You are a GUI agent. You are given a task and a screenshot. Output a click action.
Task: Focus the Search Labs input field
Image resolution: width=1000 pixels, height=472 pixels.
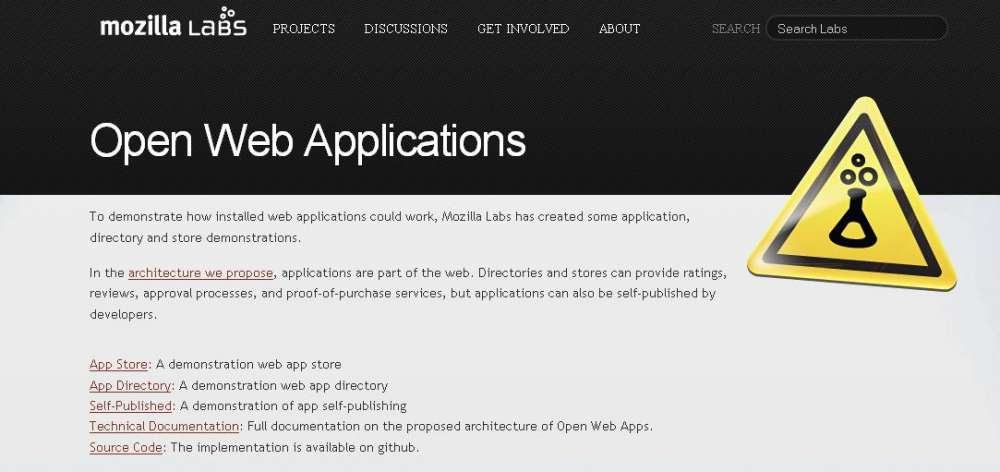856,29
